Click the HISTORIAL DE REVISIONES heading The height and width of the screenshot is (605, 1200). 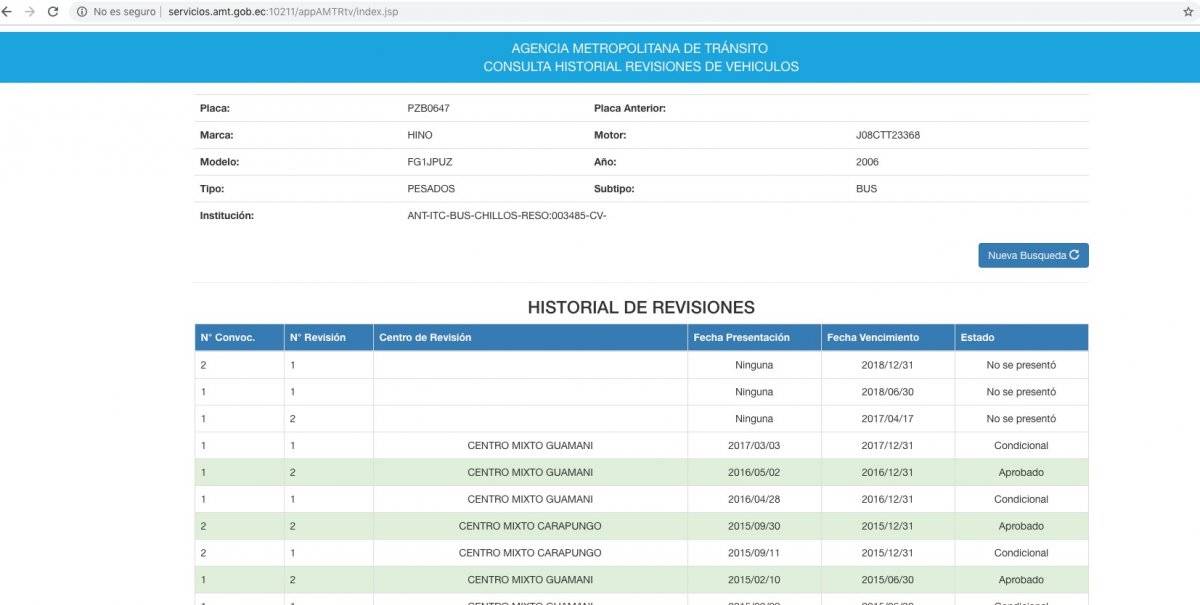(x=641, y=307)
